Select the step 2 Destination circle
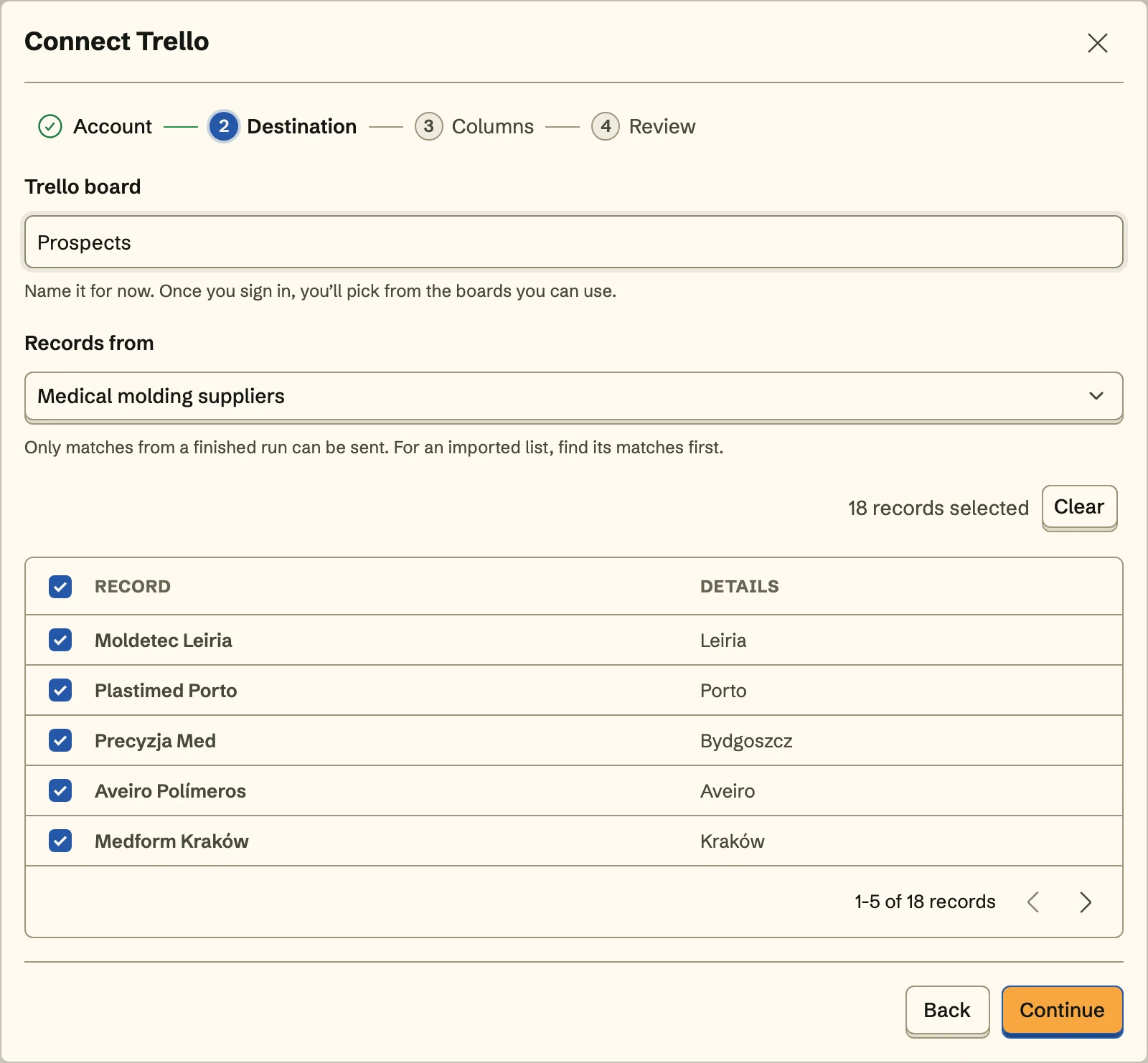This screenshot has width=1148, height=1063. tap(224, 126)
